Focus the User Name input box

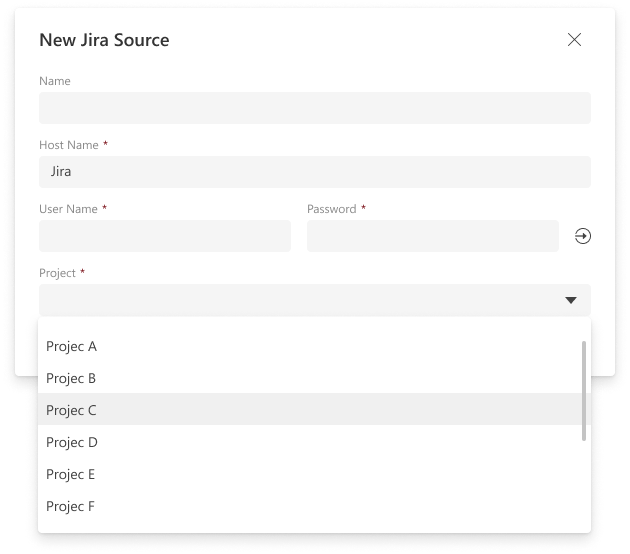[164, 236]
